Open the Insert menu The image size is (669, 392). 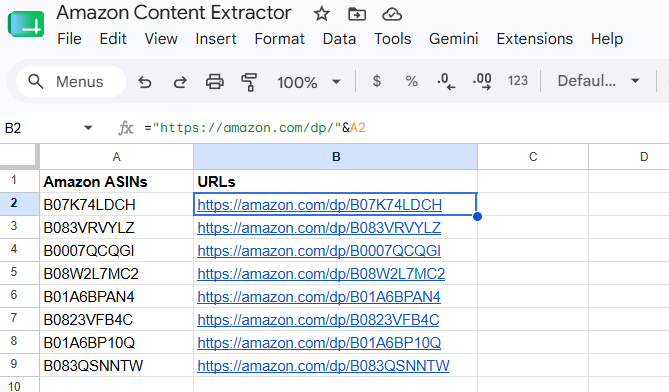(215, 39)
